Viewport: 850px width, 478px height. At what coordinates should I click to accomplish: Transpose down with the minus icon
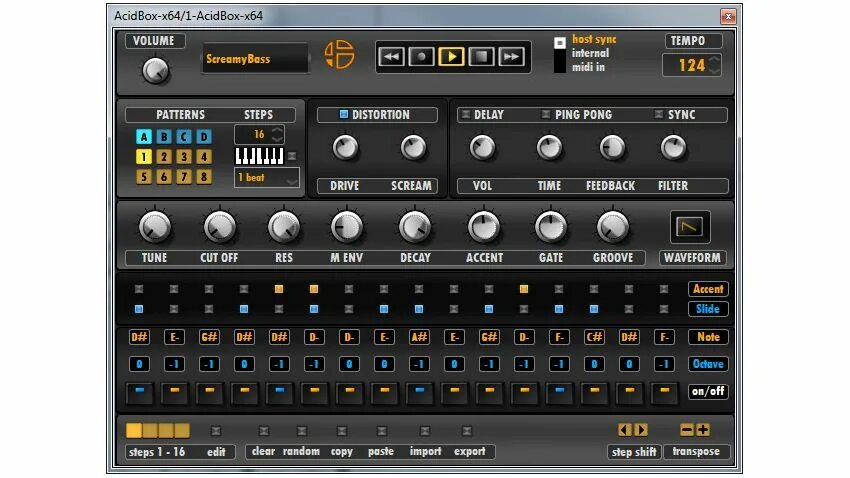click(x=687, y=430)
